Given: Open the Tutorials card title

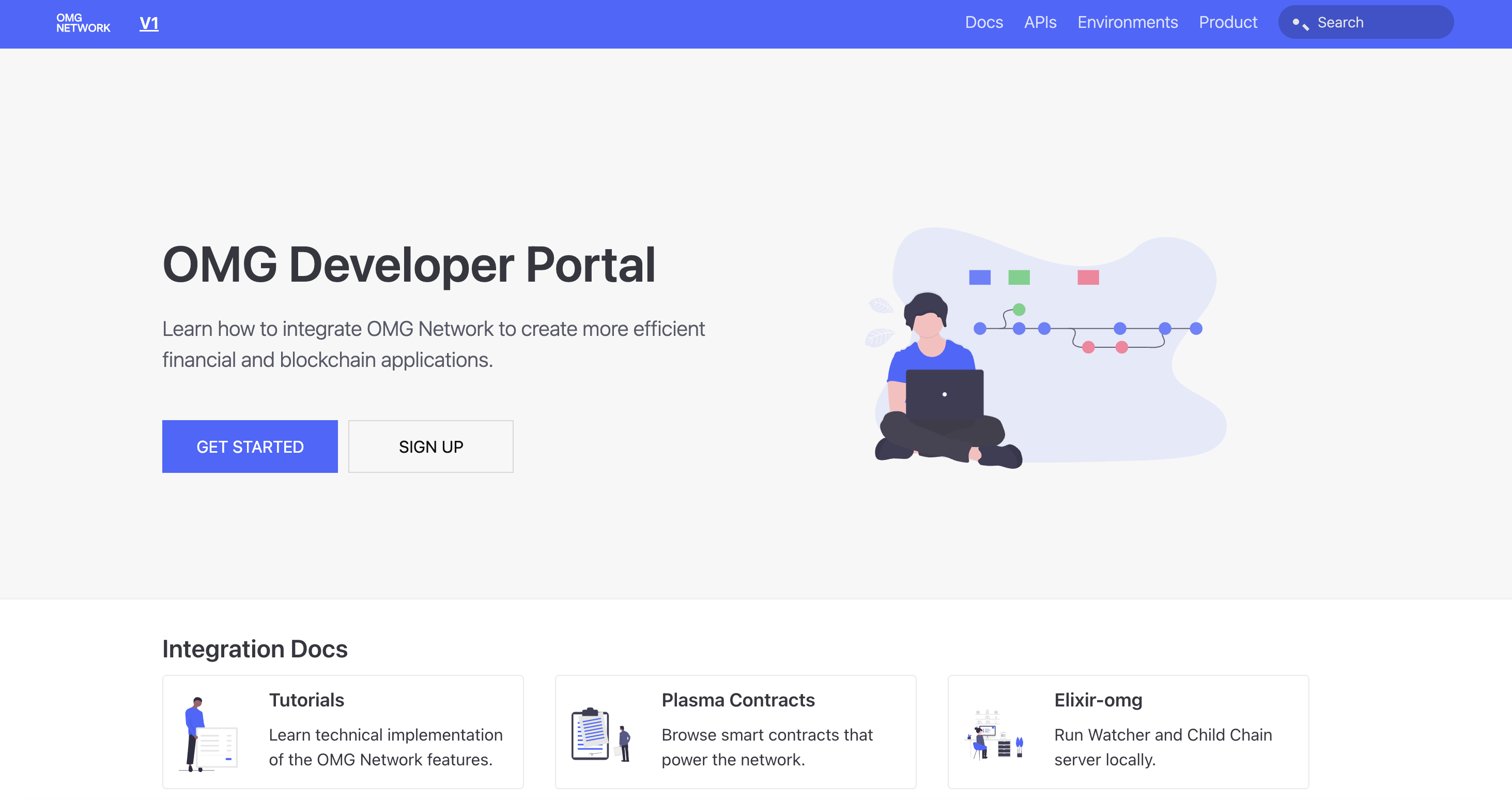Looking at the screenshot, I should tap(306, 700).
